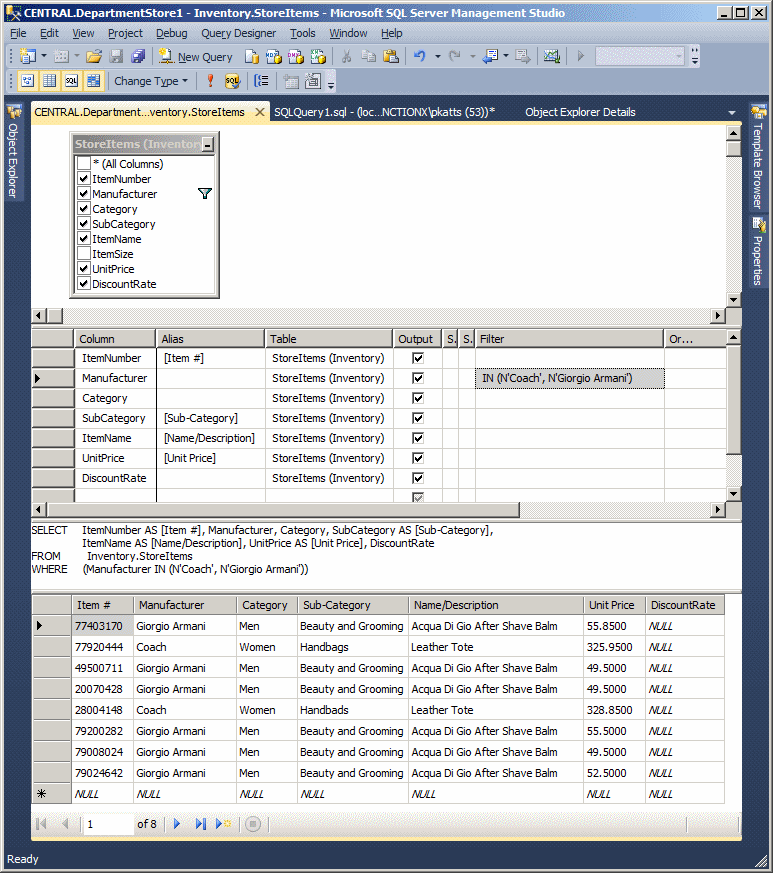Click the Verify SQL Syntax icon

pyautogui.click(x=232, y=81)
